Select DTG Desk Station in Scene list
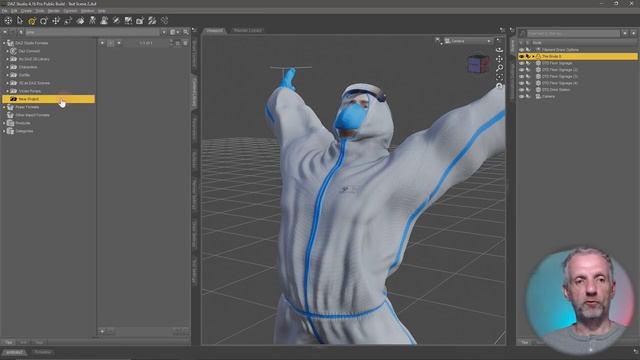Image resolution: width=640 pixels, height=360 pixels. 556,90
